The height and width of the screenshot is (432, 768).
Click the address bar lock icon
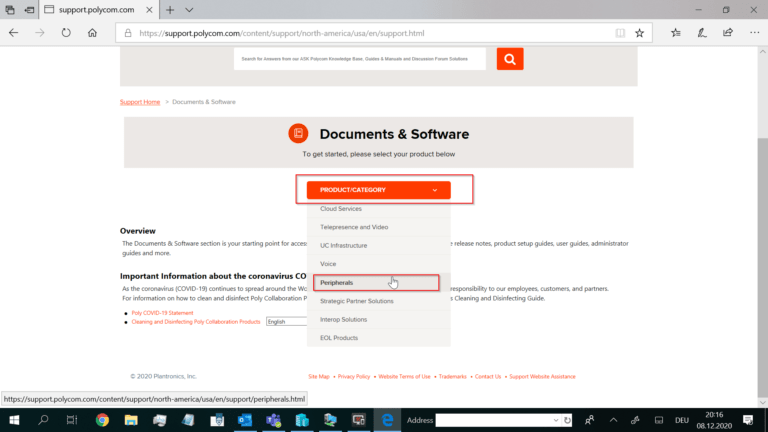(128, 33)
